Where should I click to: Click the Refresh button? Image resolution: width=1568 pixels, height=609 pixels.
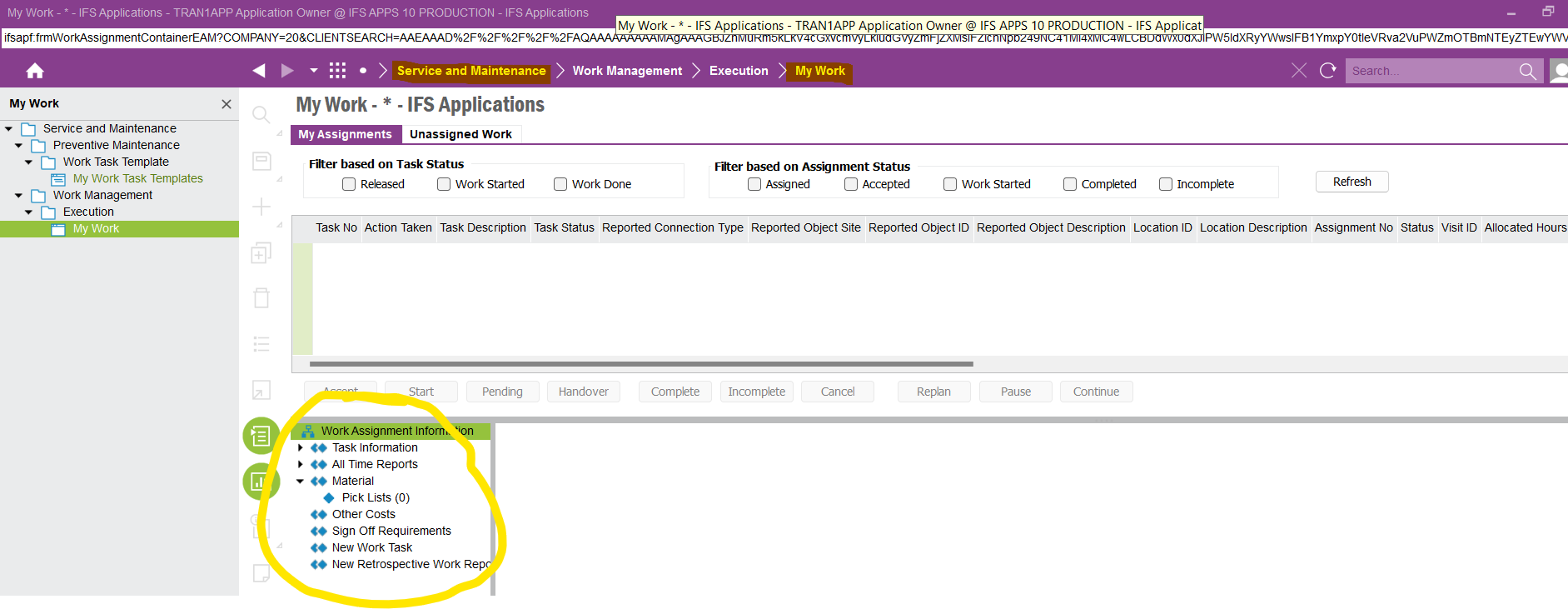[1351, 182]
